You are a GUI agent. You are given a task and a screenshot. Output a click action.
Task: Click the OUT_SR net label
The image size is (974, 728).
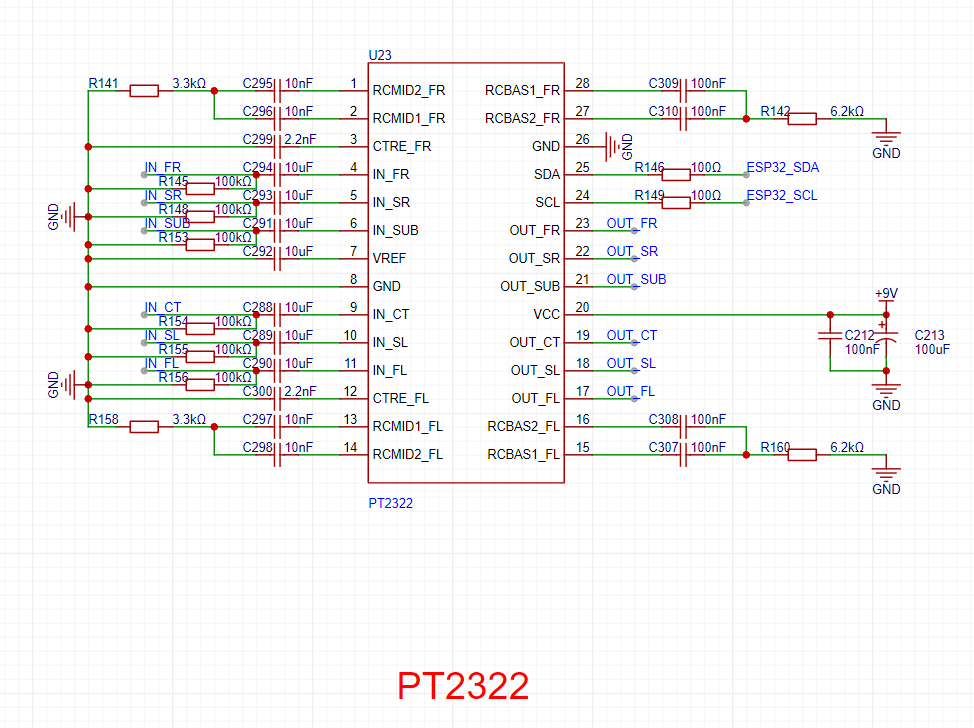(x=632, y=252)
